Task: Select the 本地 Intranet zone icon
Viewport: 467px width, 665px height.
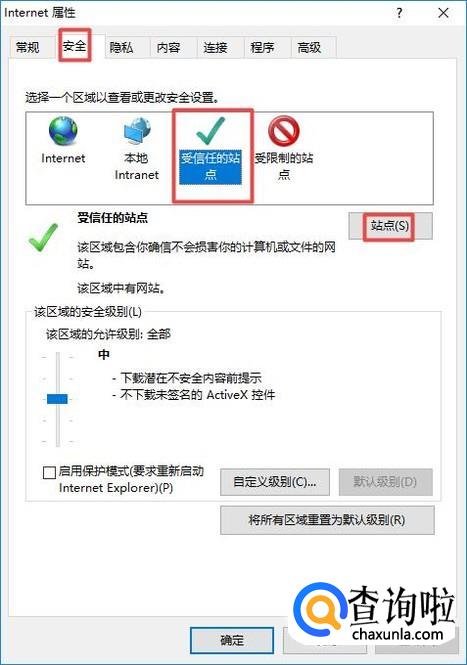Action: 137,131
